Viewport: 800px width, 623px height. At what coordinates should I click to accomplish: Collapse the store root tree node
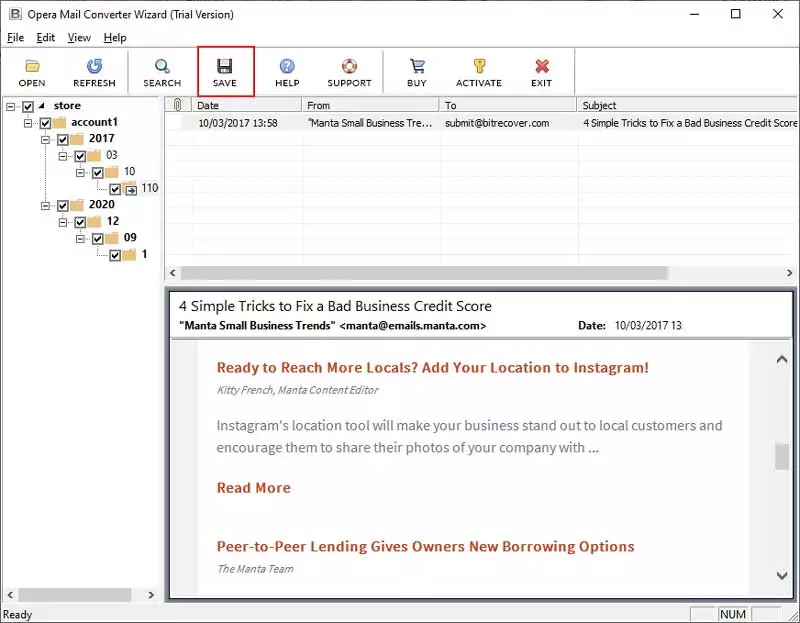(10, 106)
